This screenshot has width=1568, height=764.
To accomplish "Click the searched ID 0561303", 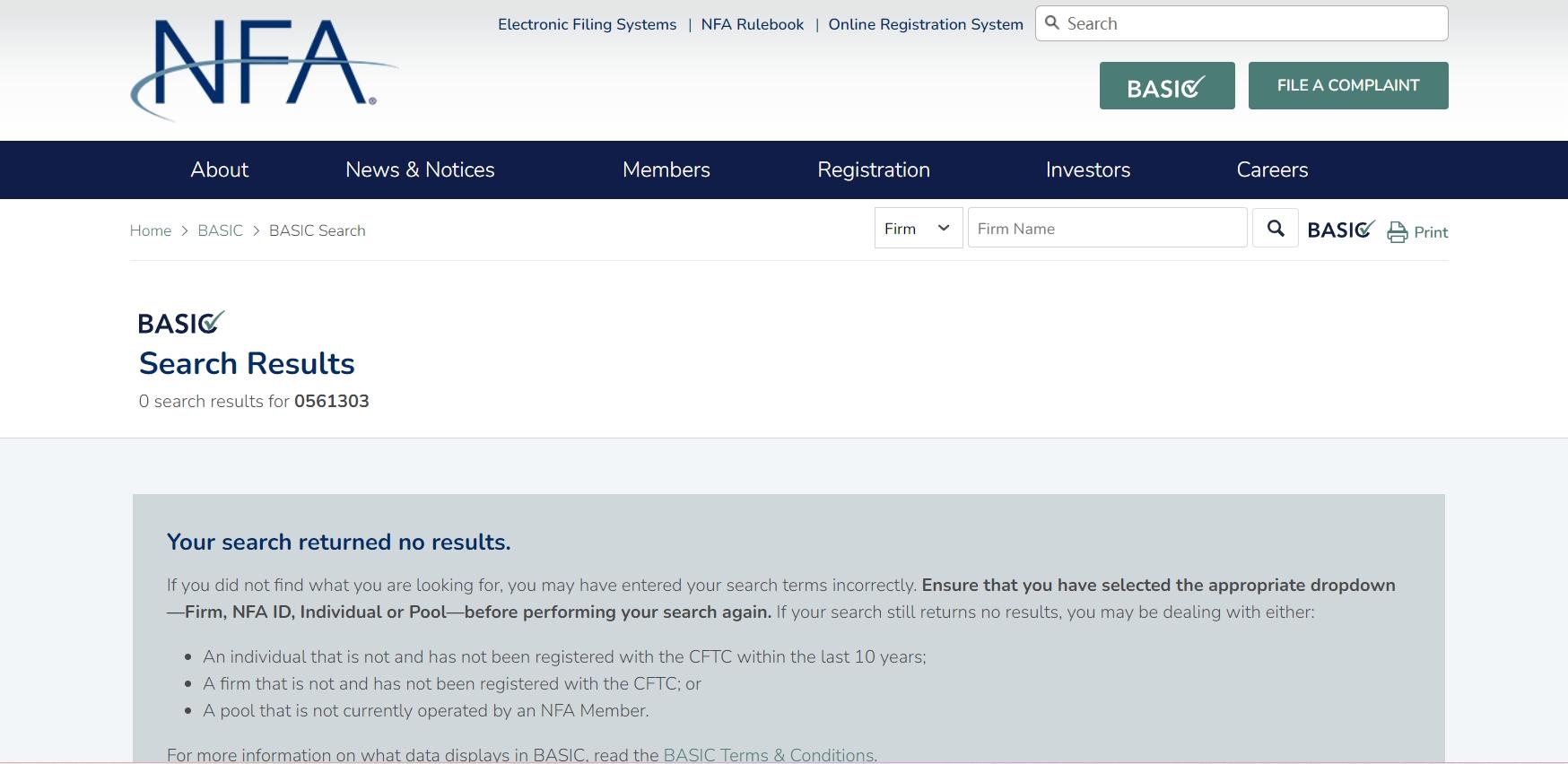I will point(332,401).
